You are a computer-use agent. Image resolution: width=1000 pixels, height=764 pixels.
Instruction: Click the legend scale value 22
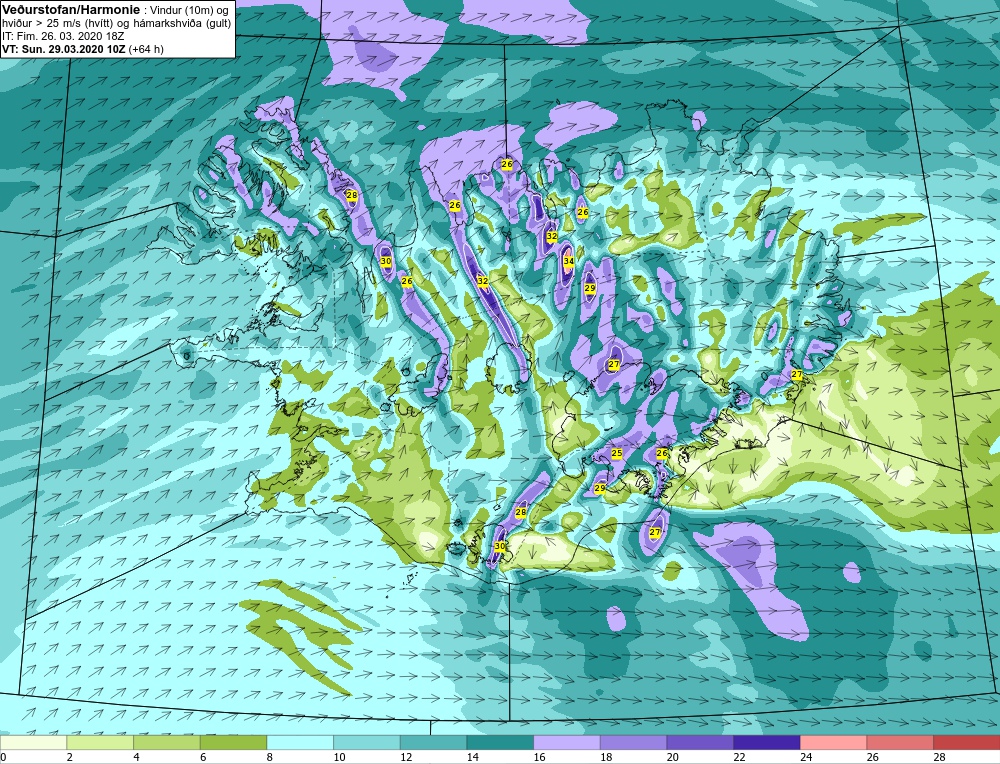pyautogui.click(x=739, y=757)
